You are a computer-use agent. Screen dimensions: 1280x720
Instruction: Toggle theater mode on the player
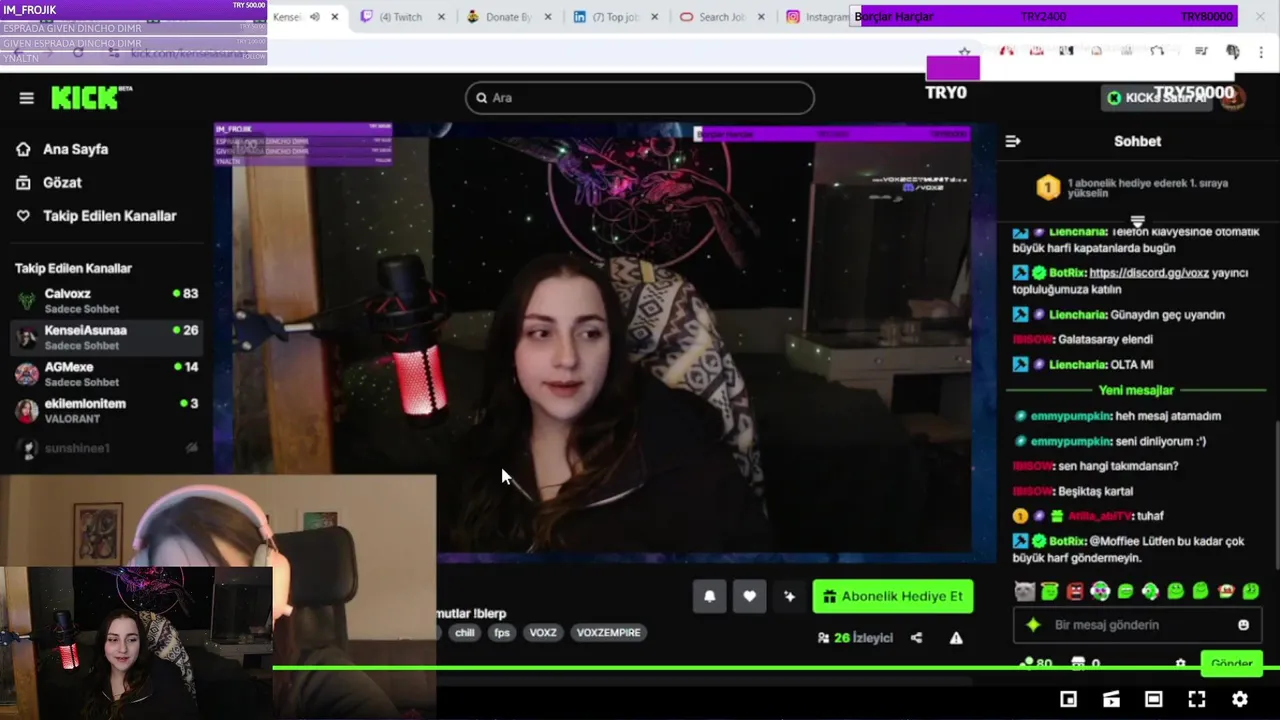1153,699
